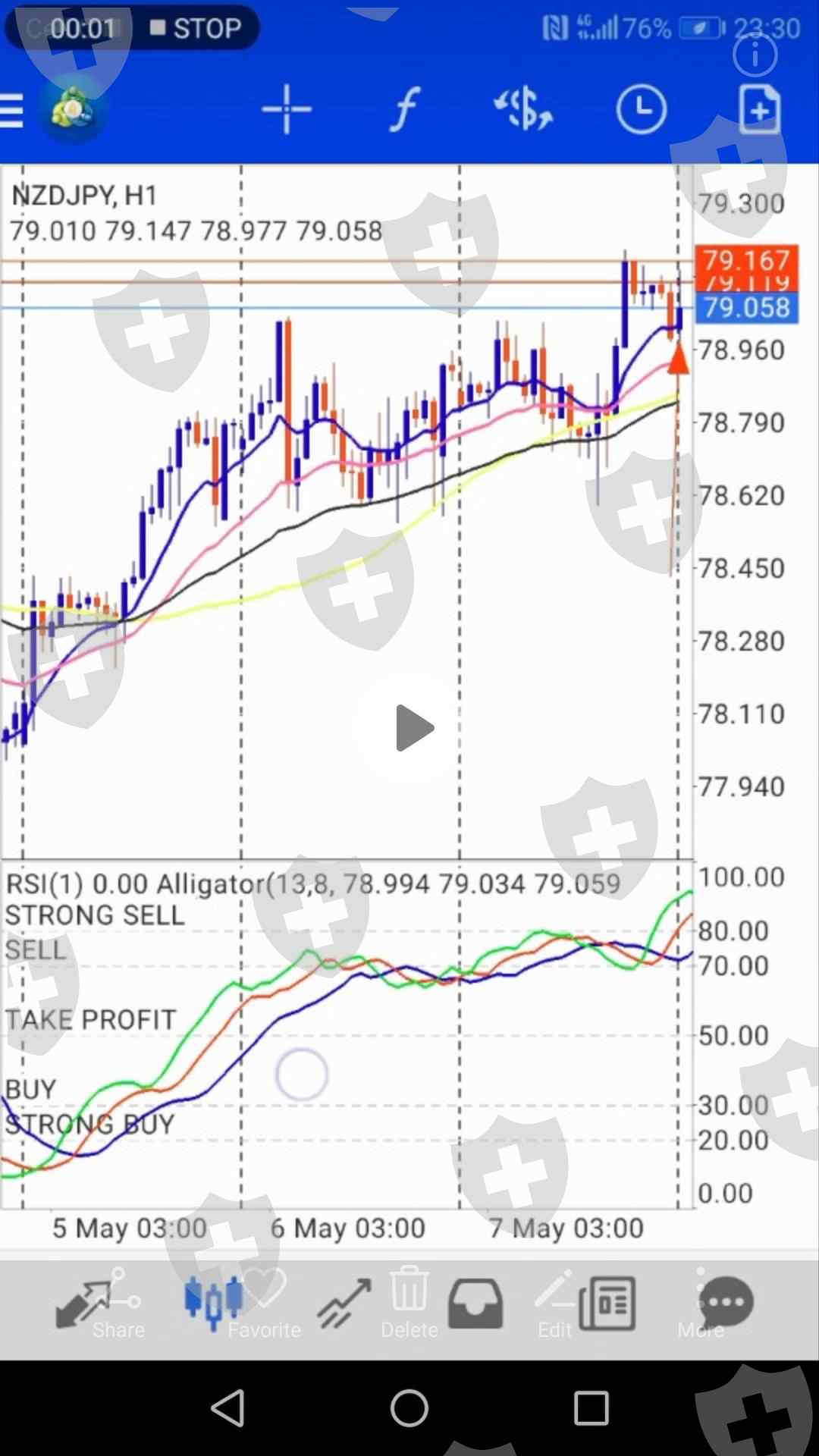Tap the 23:30 clock in status bar

click(x=767, y=29)
